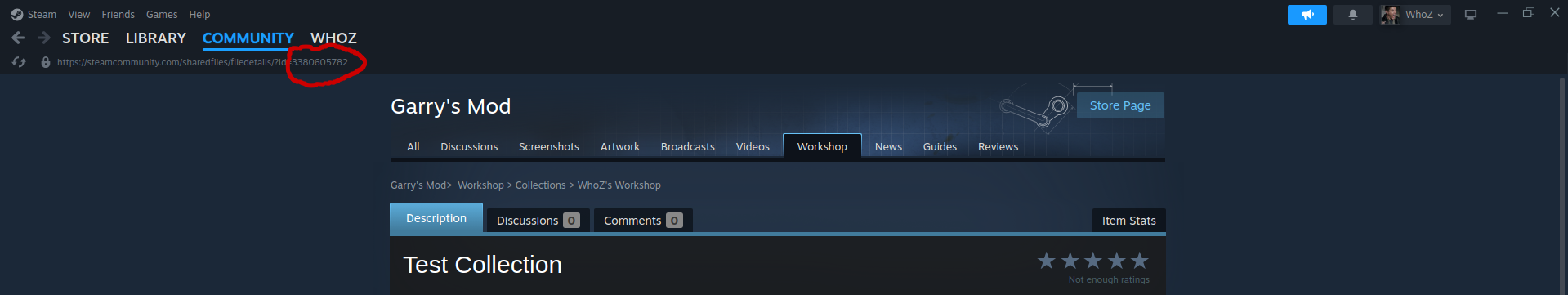Open the View menu
Viewport: 1568px width, 295px height.
79,14
